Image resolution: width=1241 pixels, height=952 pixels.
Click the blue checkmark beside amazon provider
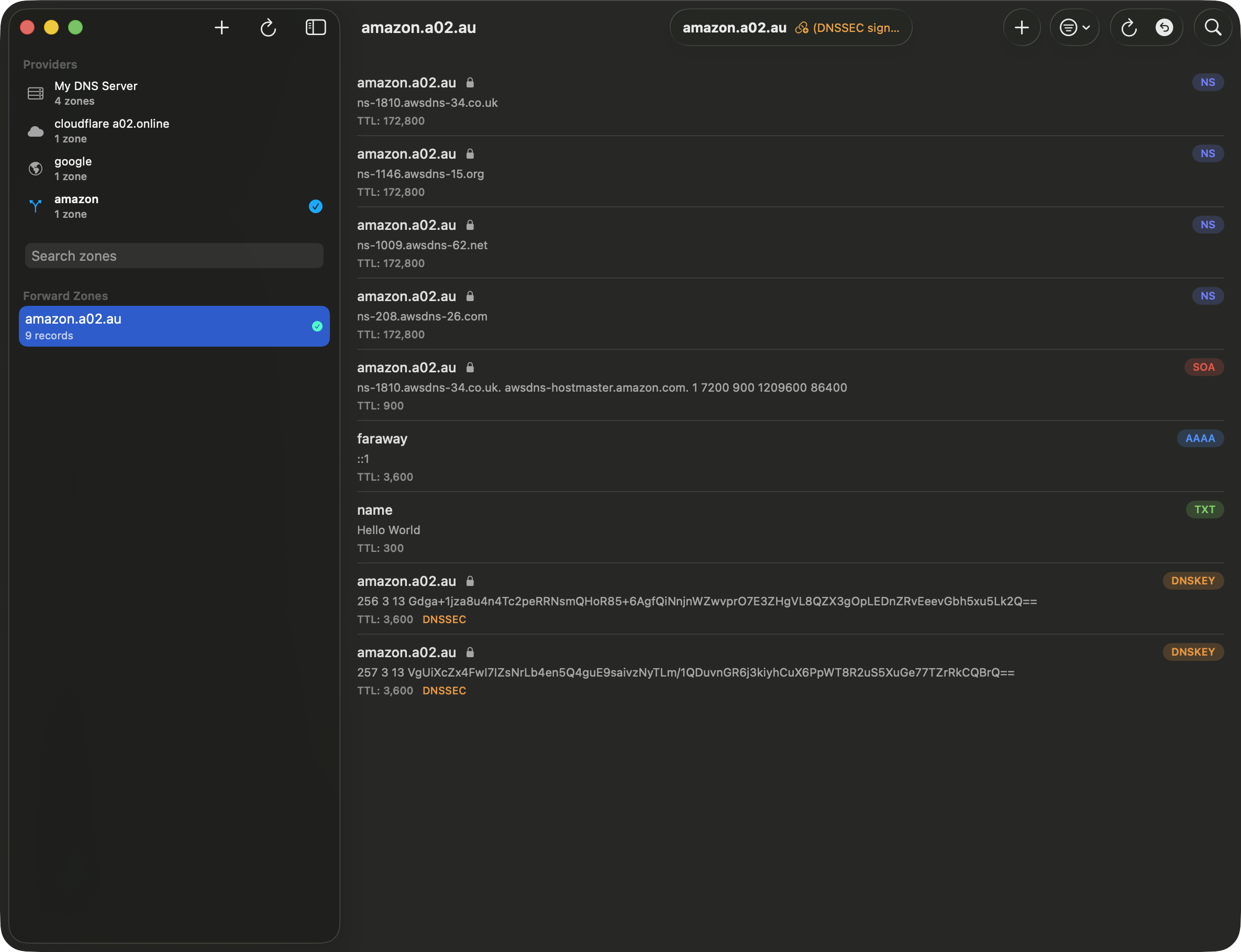click(x=316, y=206)
